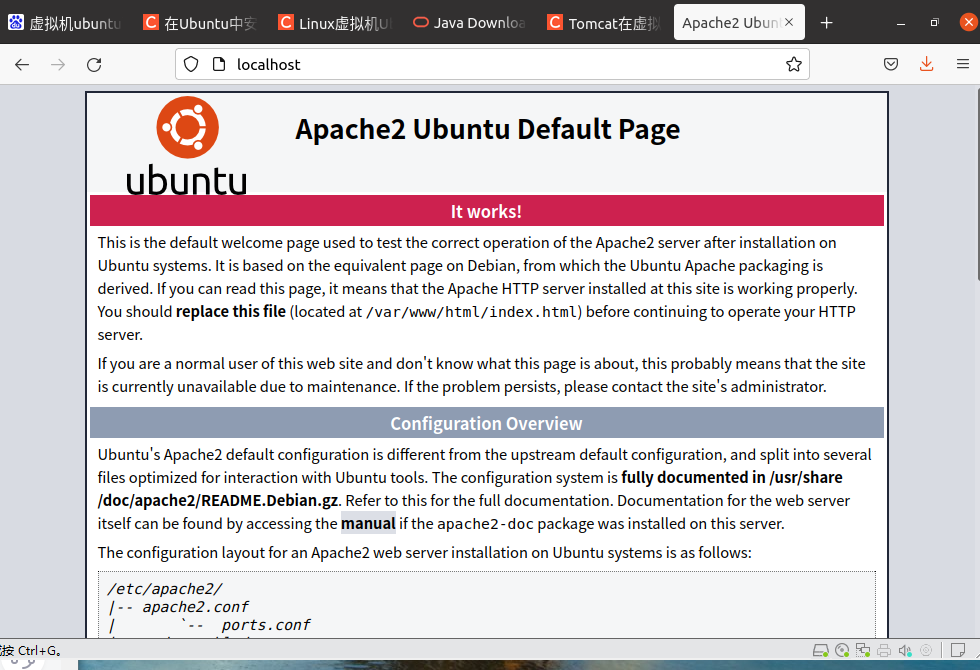Click the forward navigation arrow
Screen dimensions: 980x670
point(58,64)
